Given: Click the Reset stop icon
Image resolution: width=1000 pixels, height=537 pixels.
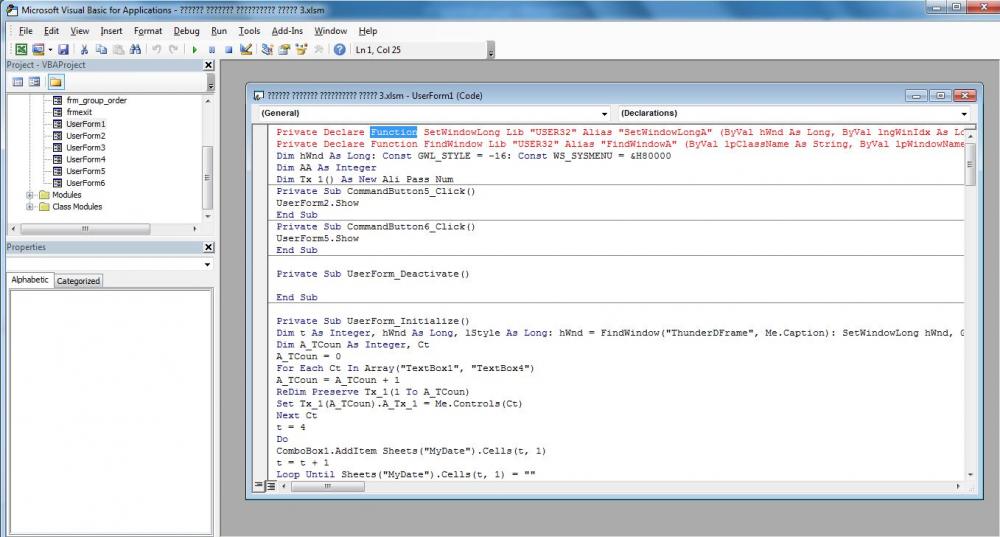Looking at the screenshot, I should click(228, 49).
